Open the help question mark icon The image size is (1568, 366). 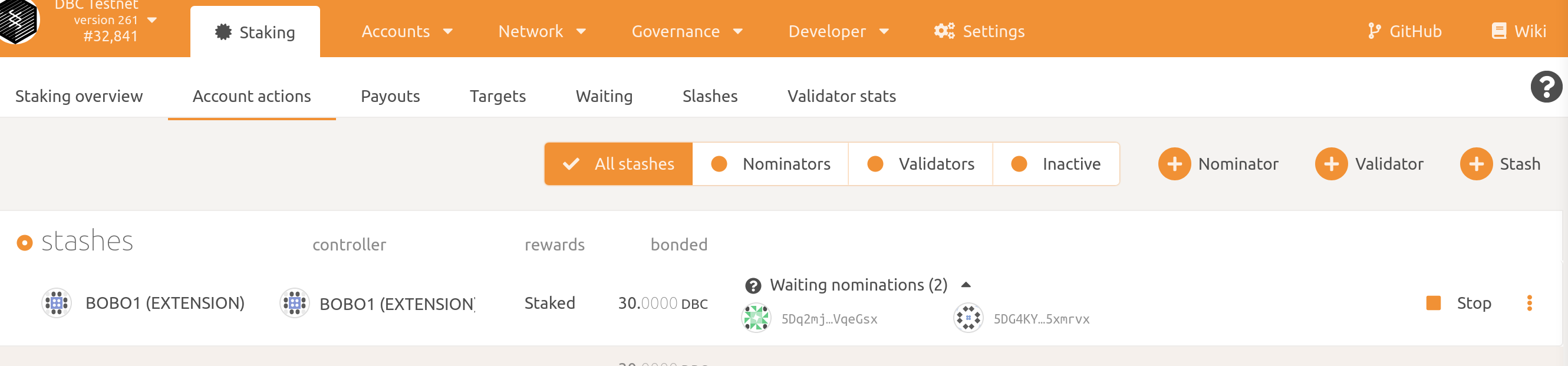point(1546,87)
